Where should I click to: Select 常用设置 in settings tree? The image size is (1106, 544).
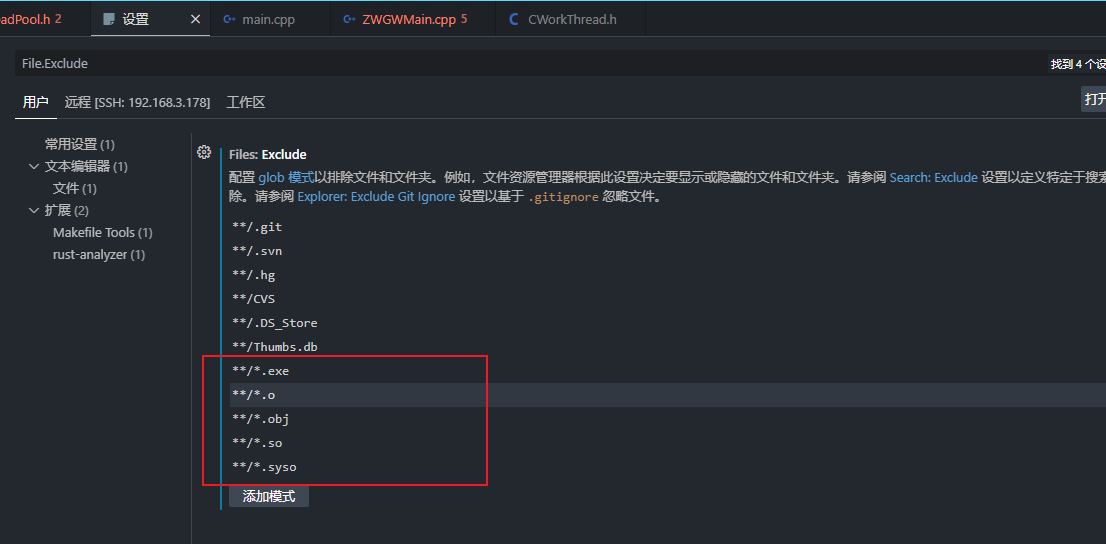coord(79,145)
